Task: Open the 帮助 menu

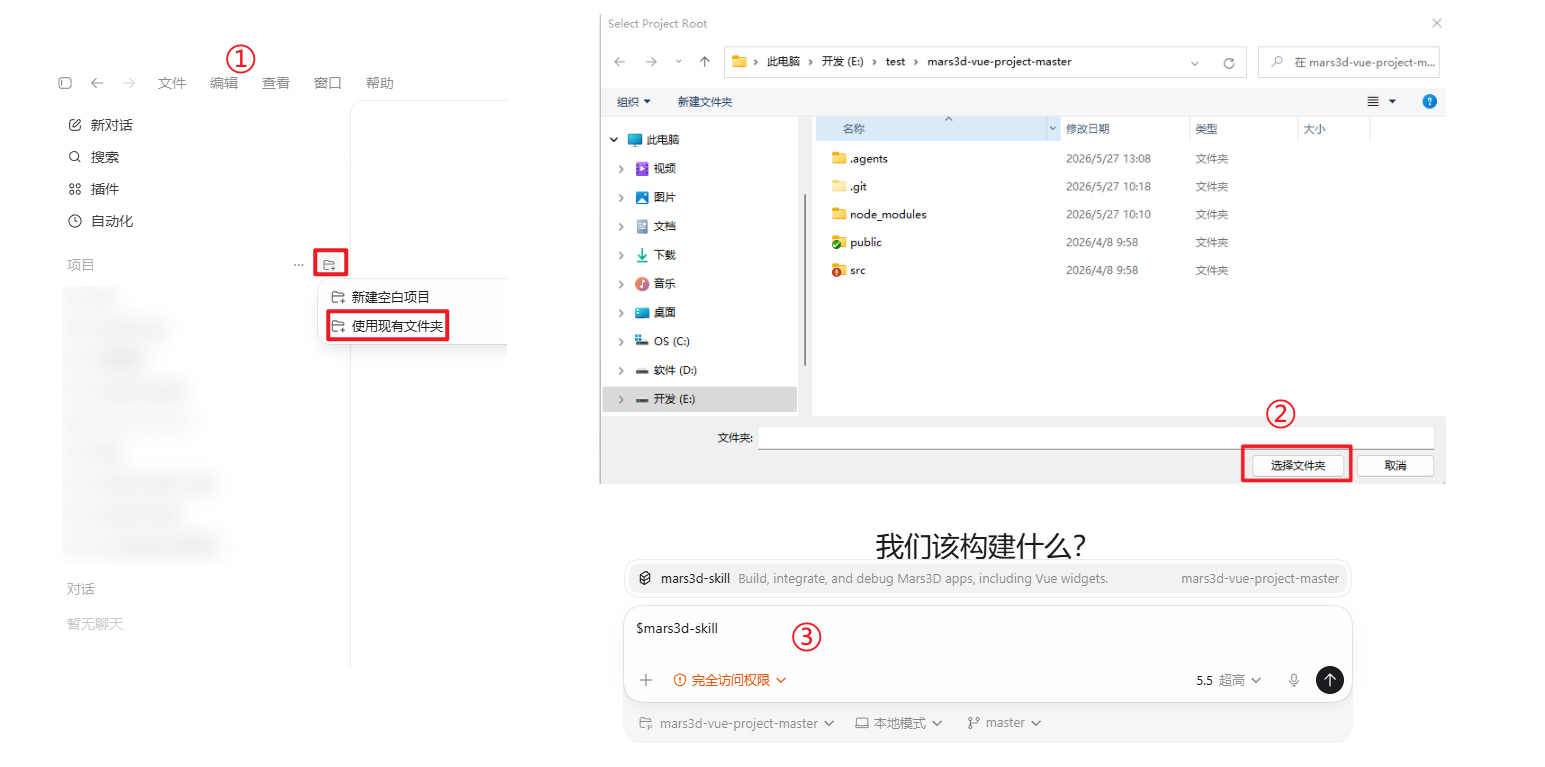Action: (380, 83)
